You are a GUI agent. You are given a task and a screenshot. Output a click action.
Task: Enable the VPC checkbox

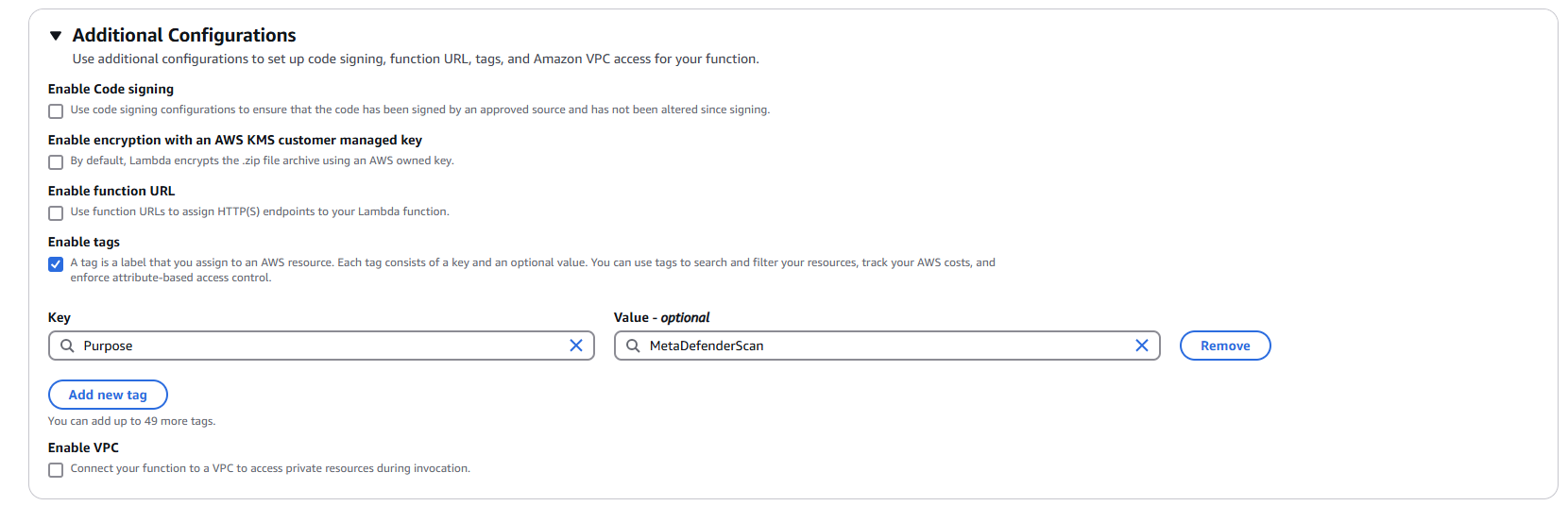tap(56, 470)
